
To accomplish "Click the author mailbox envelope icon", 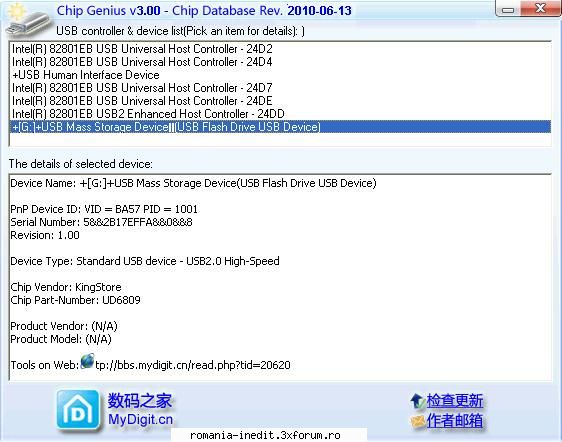I will (x=418, y=421).
